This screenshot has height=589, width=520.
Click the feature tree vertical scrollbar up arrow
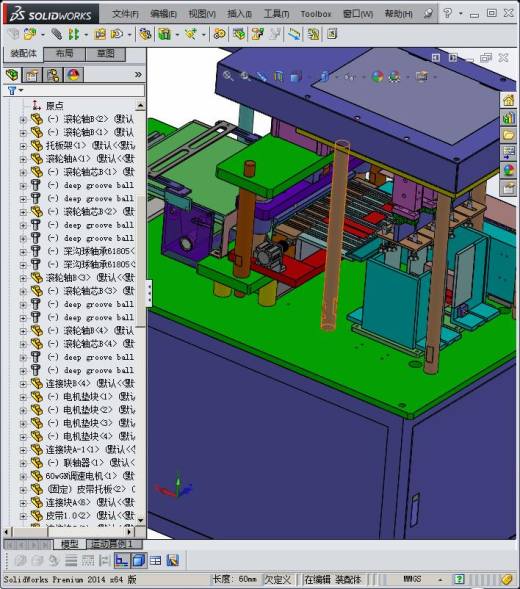pyautogui.click(x=140, y=105)
